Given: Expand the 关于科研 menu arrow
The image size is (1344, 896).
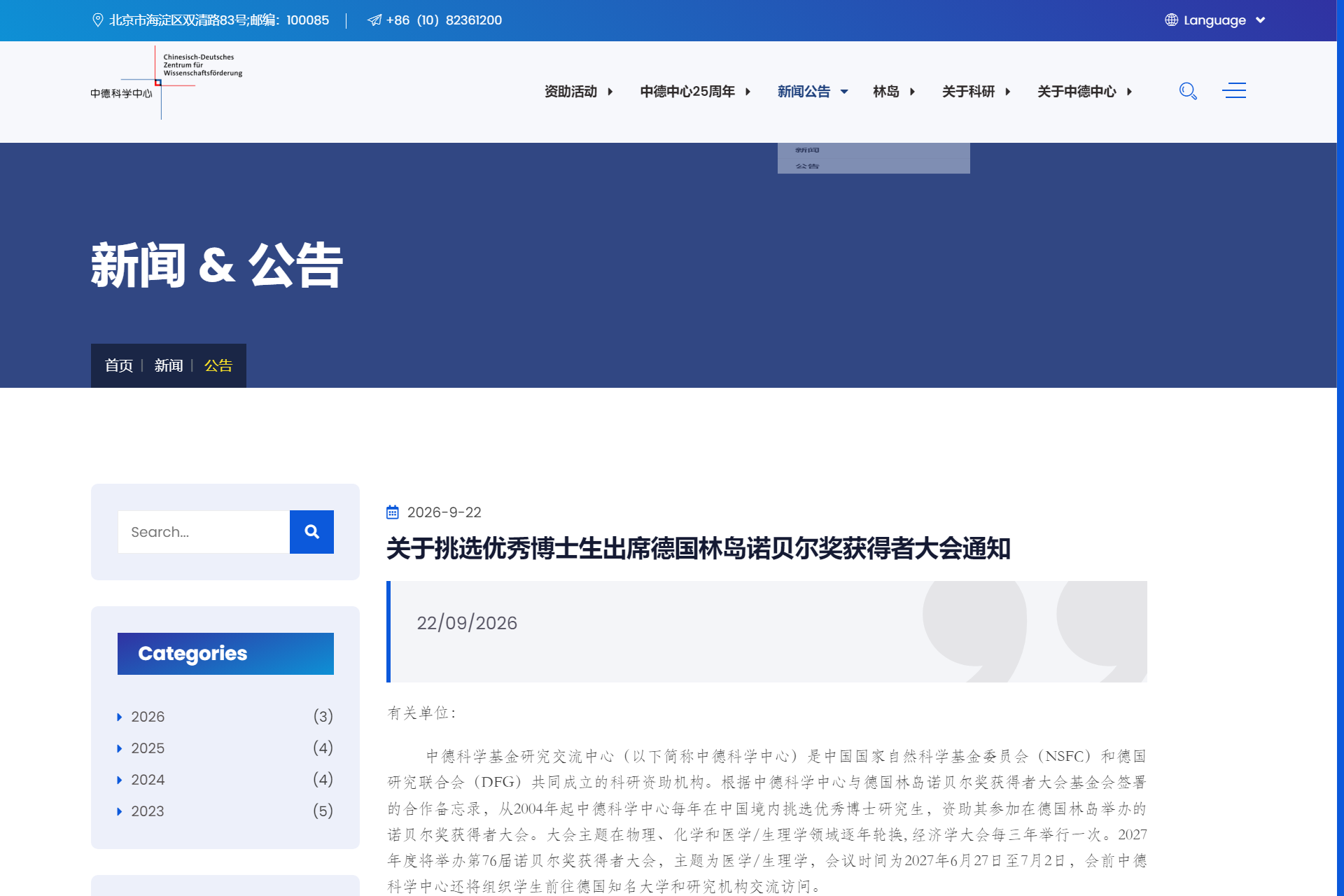Looking at the screenshot, I should pos(1007,92).
